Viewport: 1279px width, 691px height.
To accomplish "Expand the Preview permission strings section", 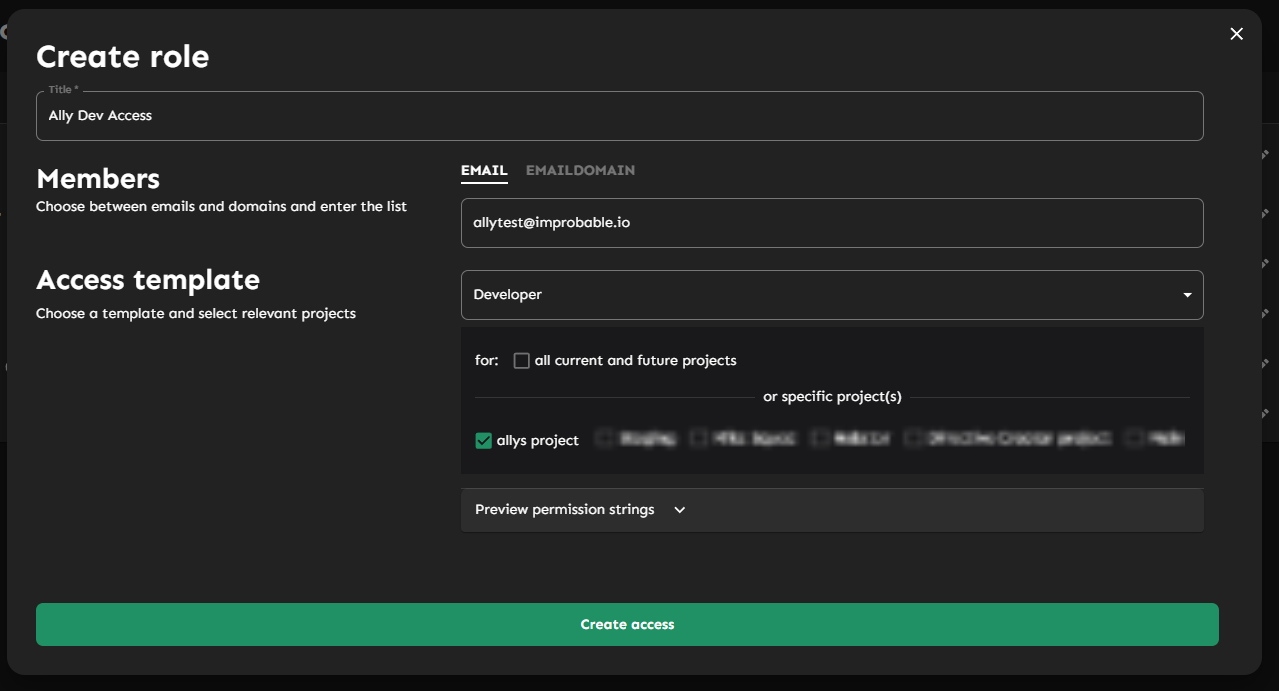I will 565,510.
